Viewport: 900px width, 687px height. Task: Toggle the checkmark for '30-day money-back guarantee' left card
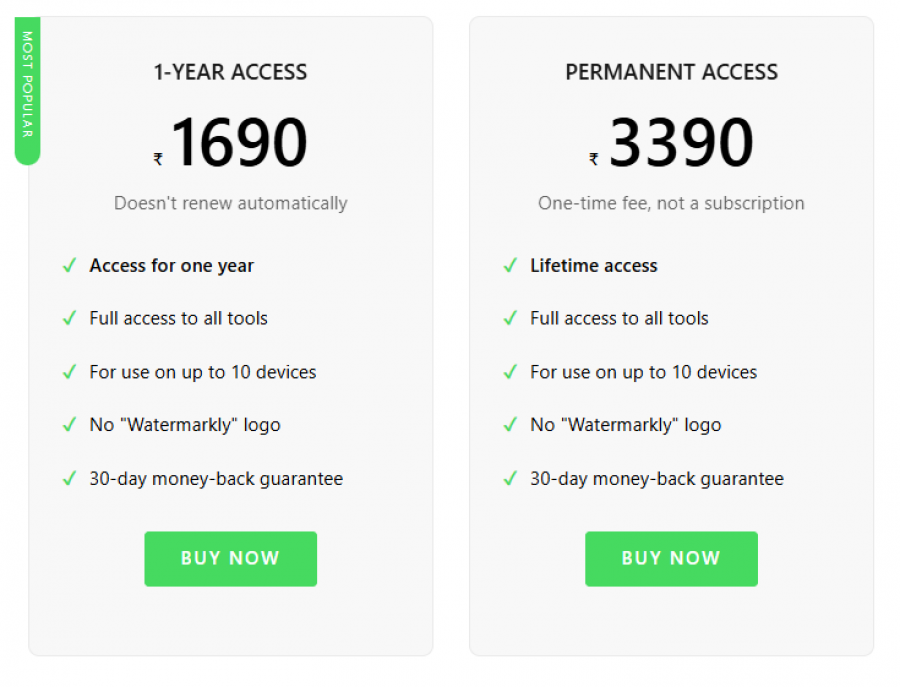pyautogui.click(x=69, y=478)
